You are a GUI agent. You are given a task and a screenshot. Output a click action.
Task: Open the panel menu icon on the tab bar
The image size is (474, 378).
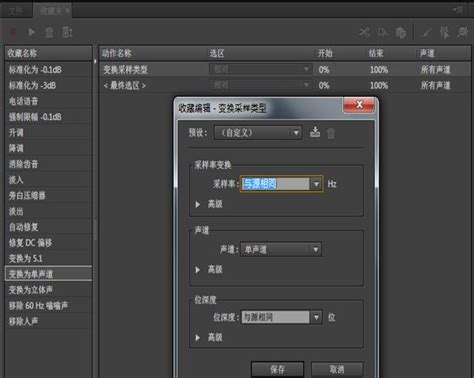point(459,10)
